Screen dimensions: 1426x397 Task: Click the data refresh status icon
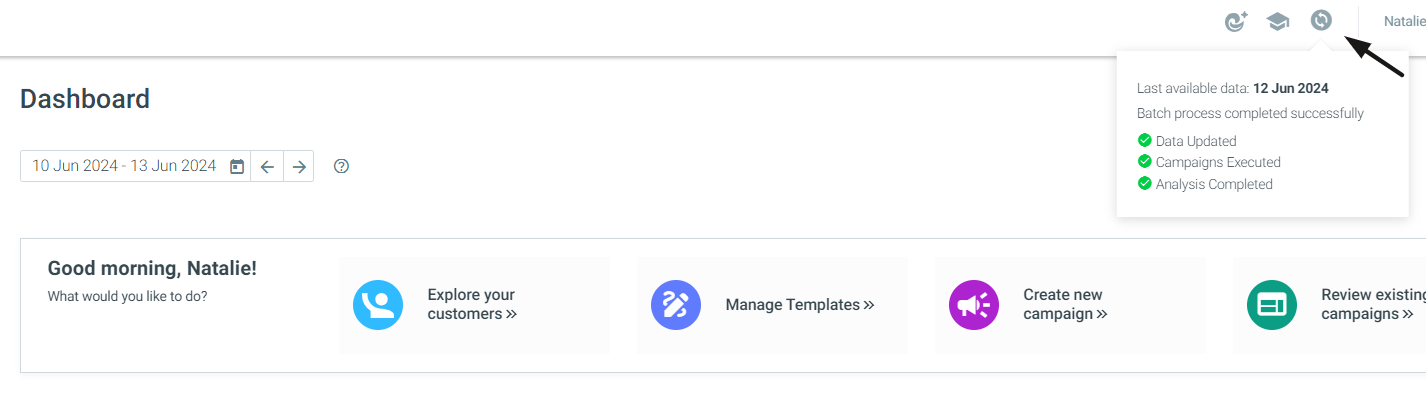pyautogui.click(x=1321, y=20)
